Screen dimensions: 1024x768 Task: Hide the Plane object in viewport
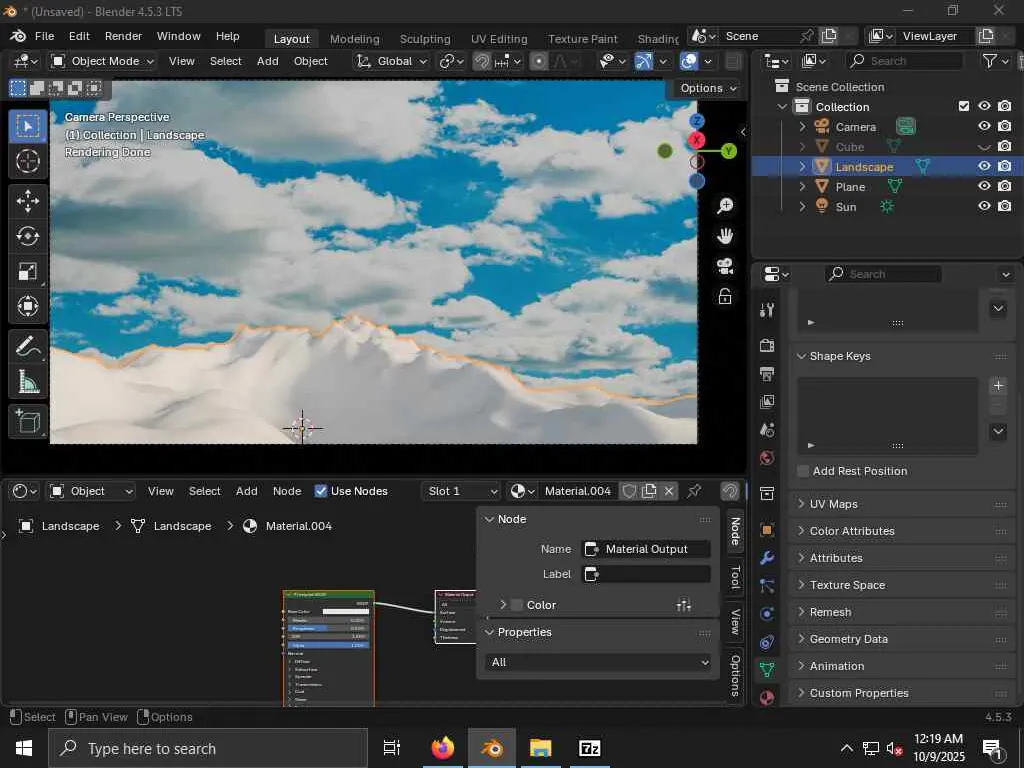point(984,186)
